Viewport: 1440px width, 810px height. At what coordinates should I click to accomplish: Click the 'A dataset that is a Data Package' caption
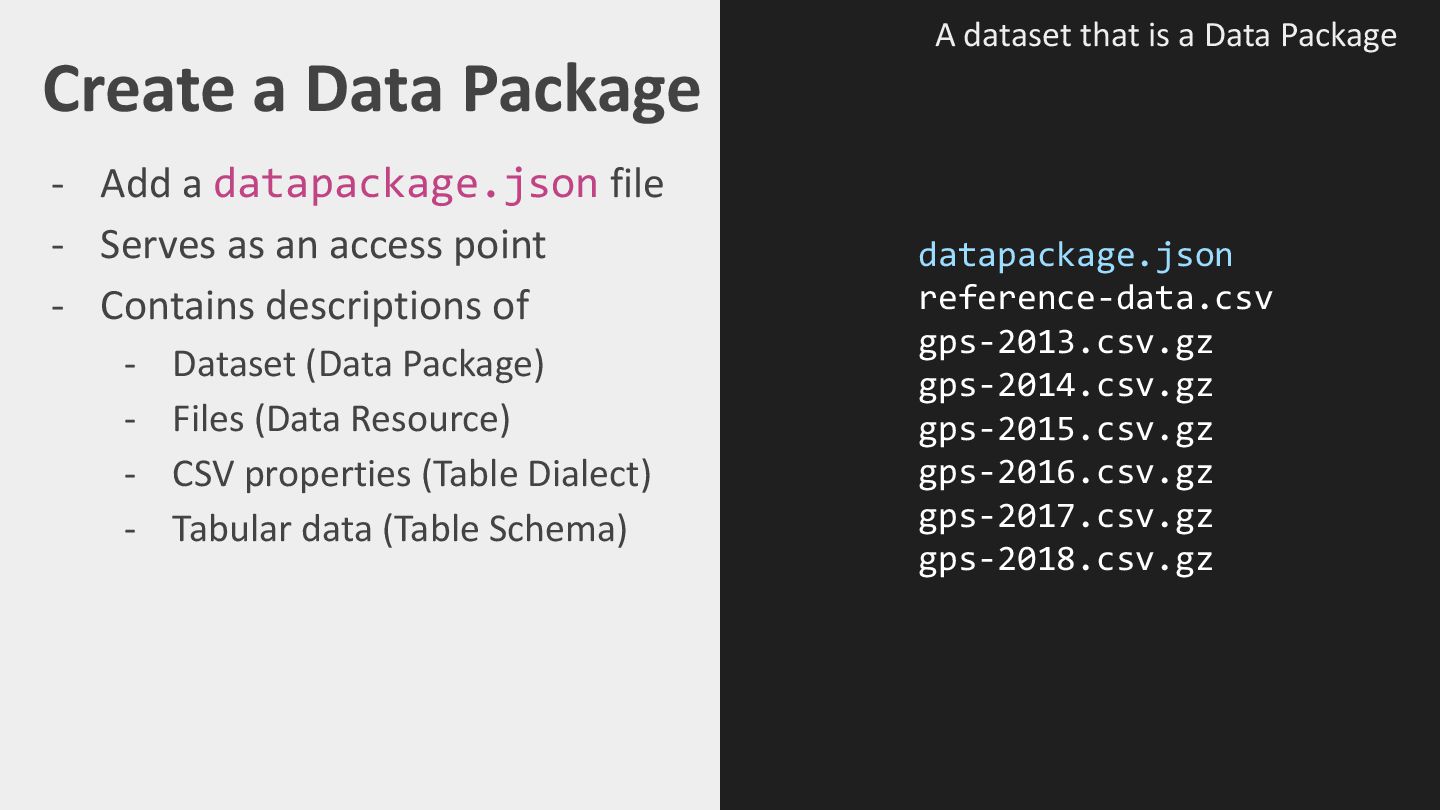[1165, 36]
